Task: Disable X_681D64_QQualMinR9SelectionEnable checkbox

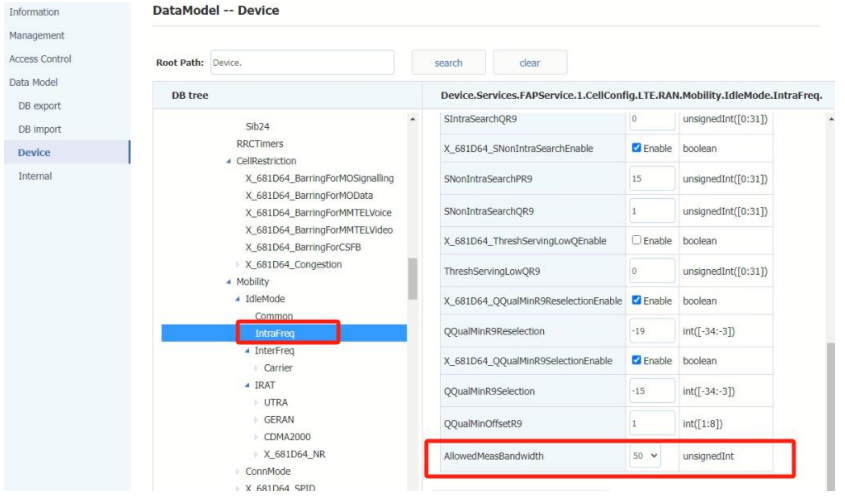Action: pos(637,361)
